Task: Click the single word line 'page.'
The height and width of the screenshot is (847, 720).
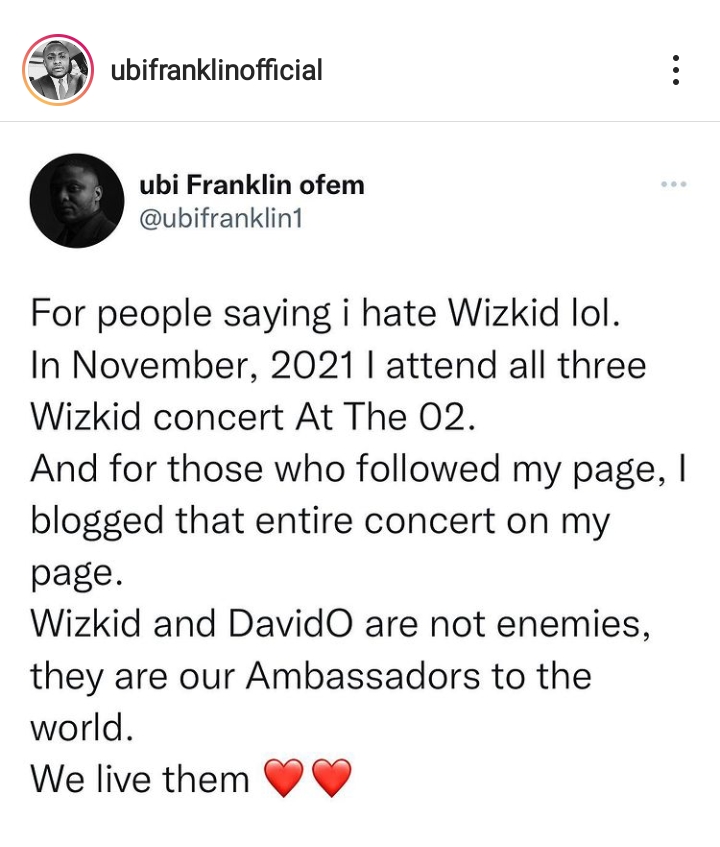Action: tap(72, 574)
